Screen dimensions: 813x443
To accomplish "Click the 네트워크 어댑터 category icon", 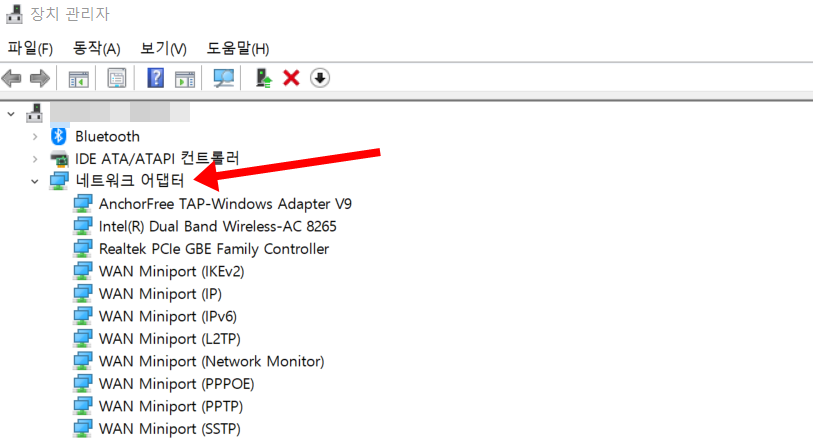I will point(59,181).
